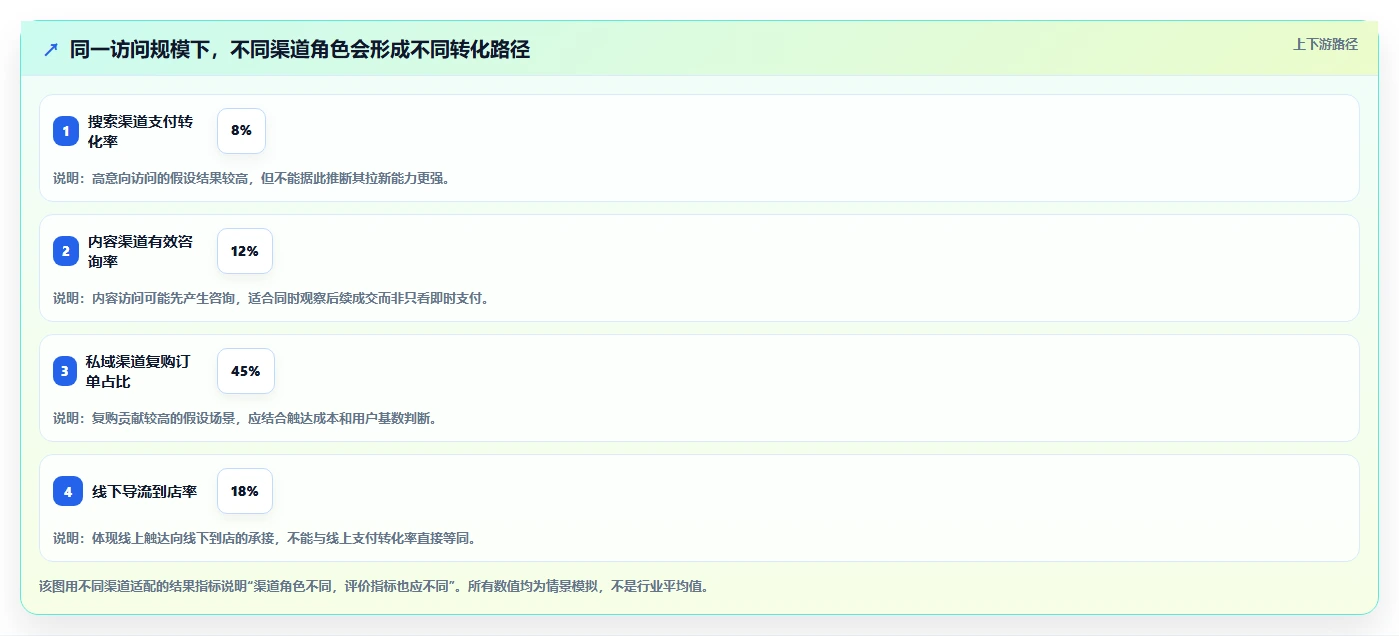Select the 搜索渠道支付转化率 label
Screen dimensions: 1399x636
point(141,131)
